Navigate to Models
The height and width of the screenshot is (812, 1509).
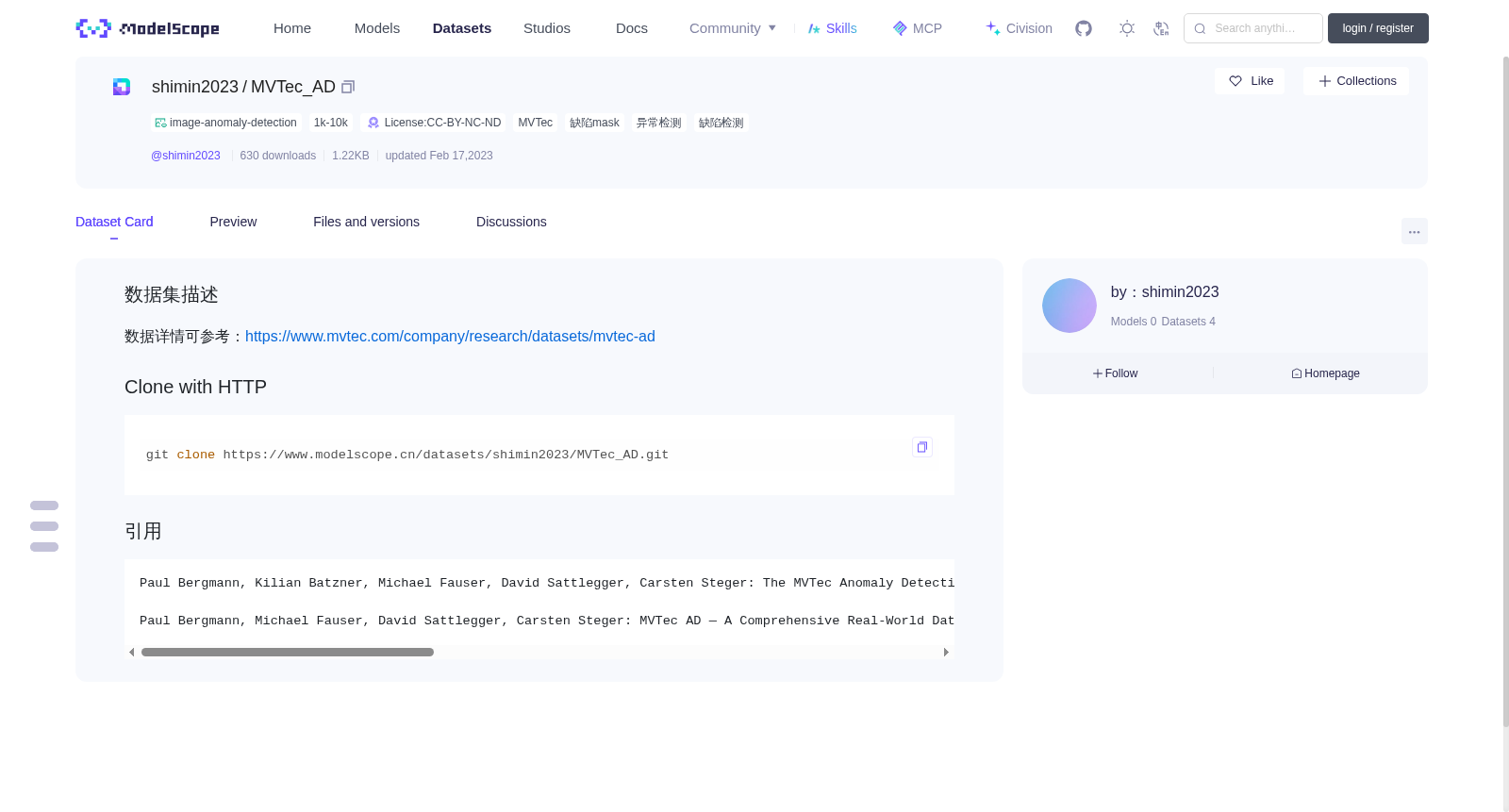click(x=377, y=28)
